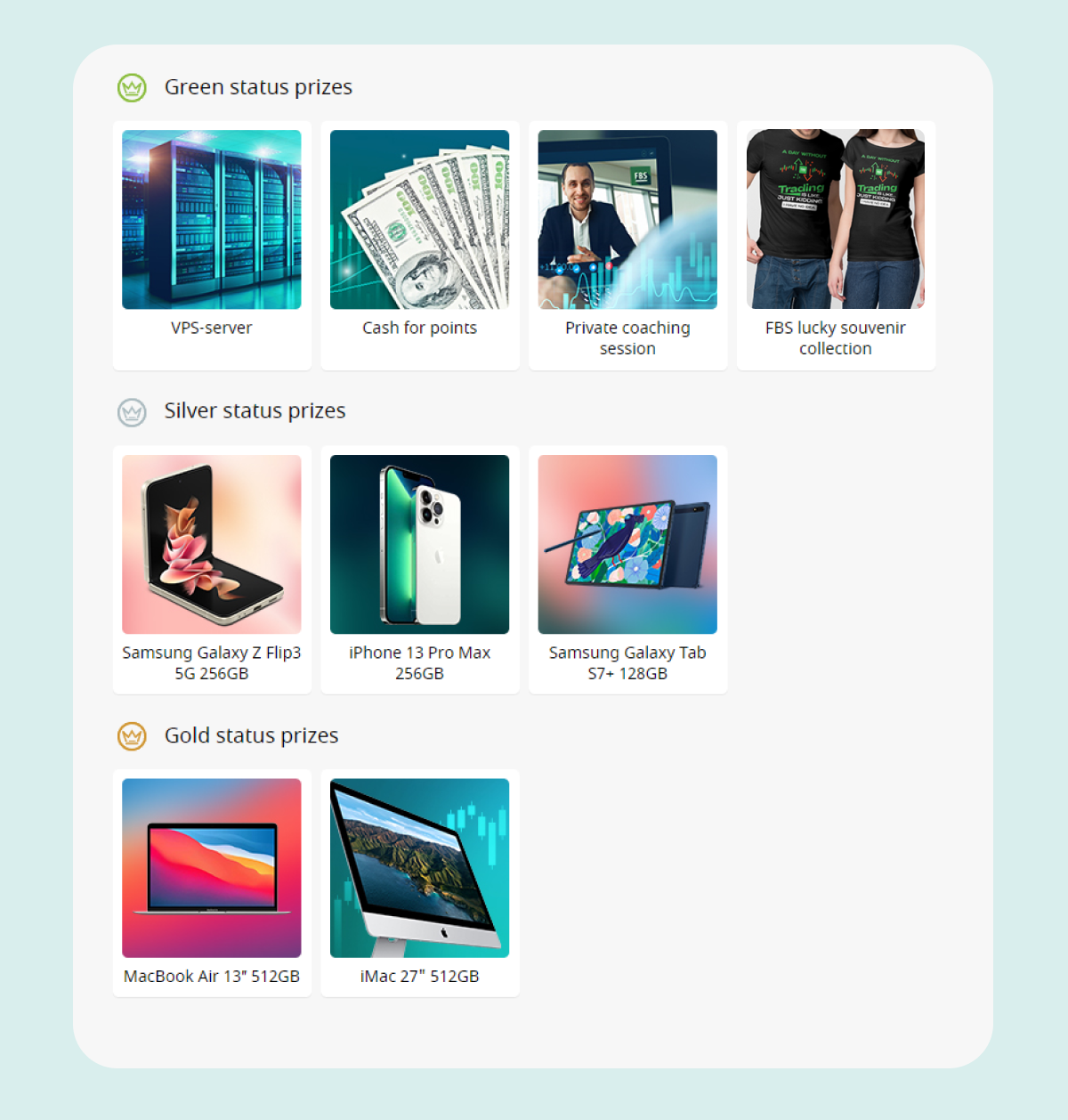Click the Silver status prizes heading

[255, 411]
